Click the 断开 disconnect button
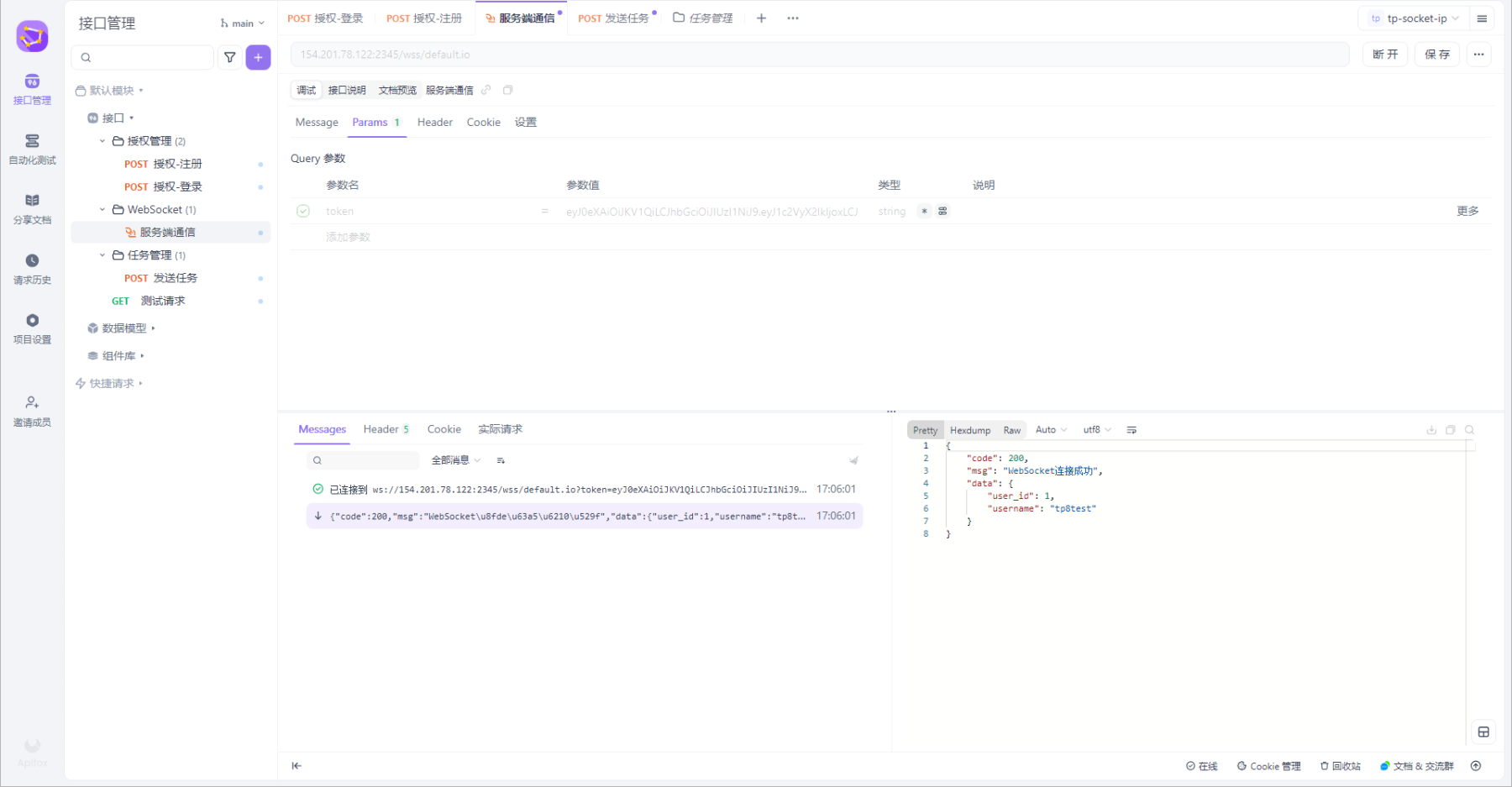The height and width of the screenshot is (787, 1512). click(x=1384, y=55)
